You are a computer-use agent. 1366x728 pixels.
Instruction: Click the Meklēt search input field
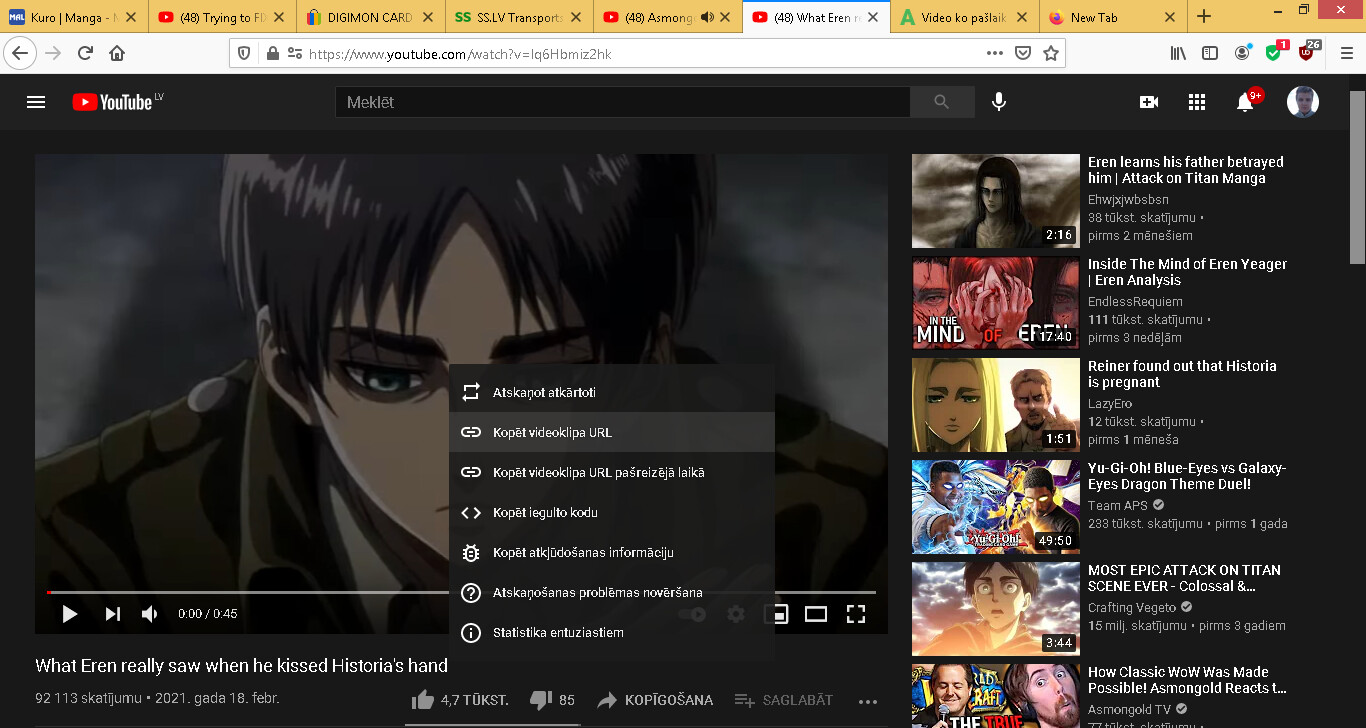click(x=622, y=102)
